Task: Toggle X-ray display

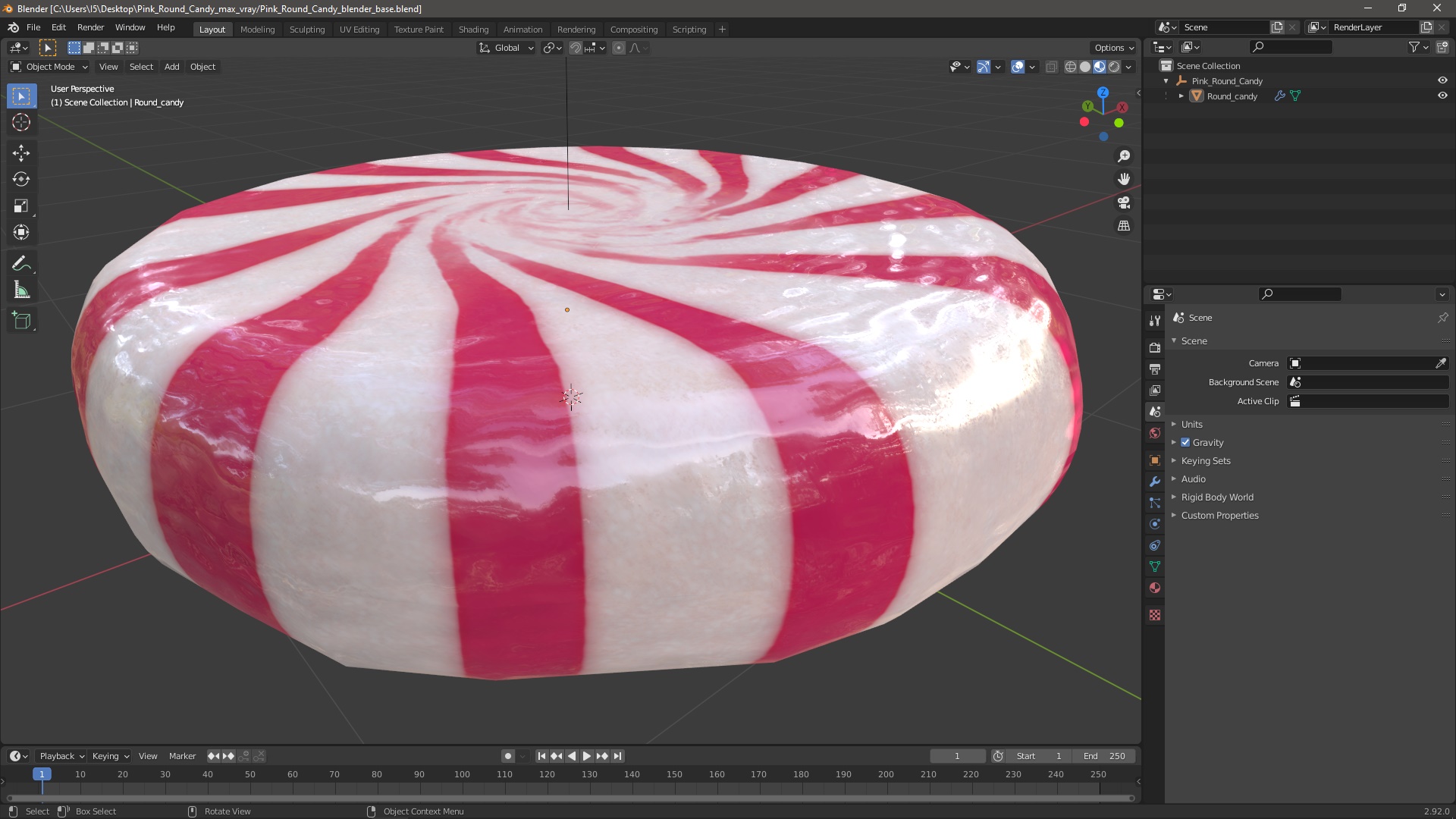Action: (1051, 67)
